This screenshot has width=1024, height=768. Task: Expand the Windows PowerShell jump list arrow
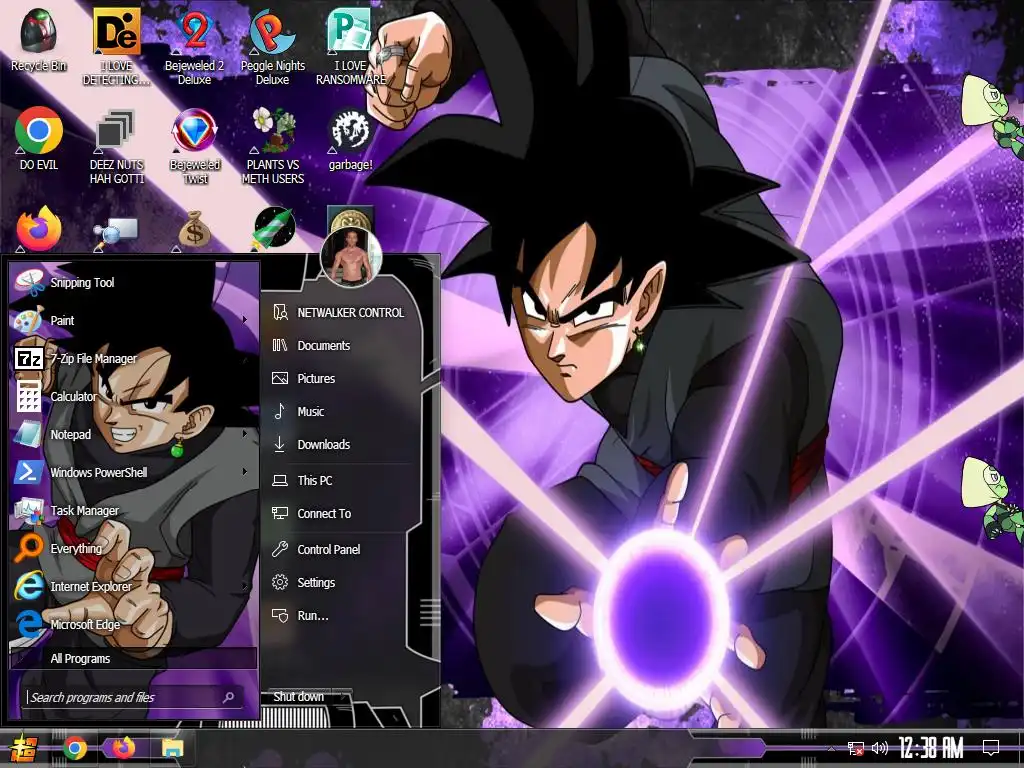(245, 472)
